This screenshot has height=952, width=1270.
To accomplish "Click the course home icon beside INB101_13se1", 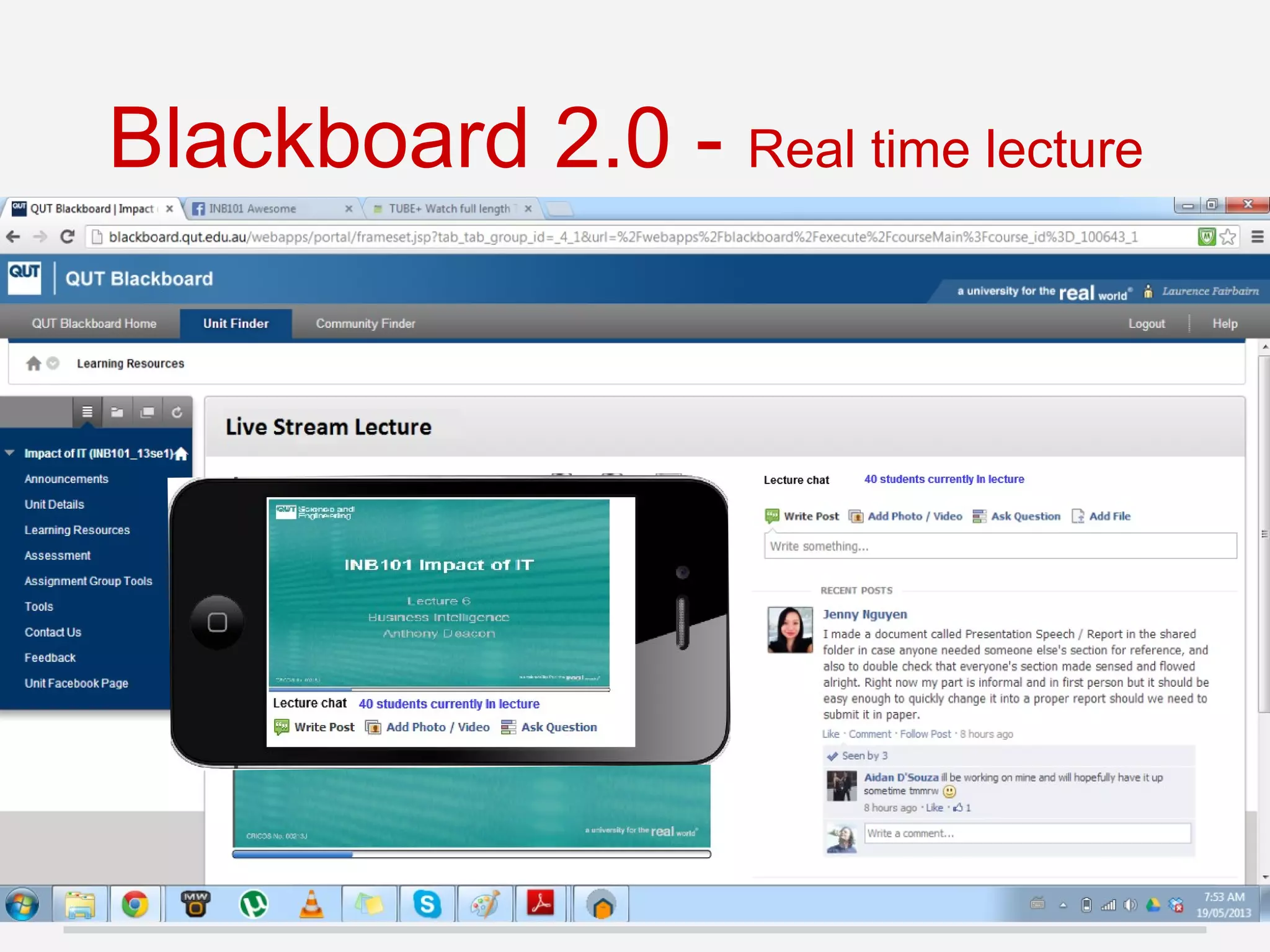I will coord(181,453).
